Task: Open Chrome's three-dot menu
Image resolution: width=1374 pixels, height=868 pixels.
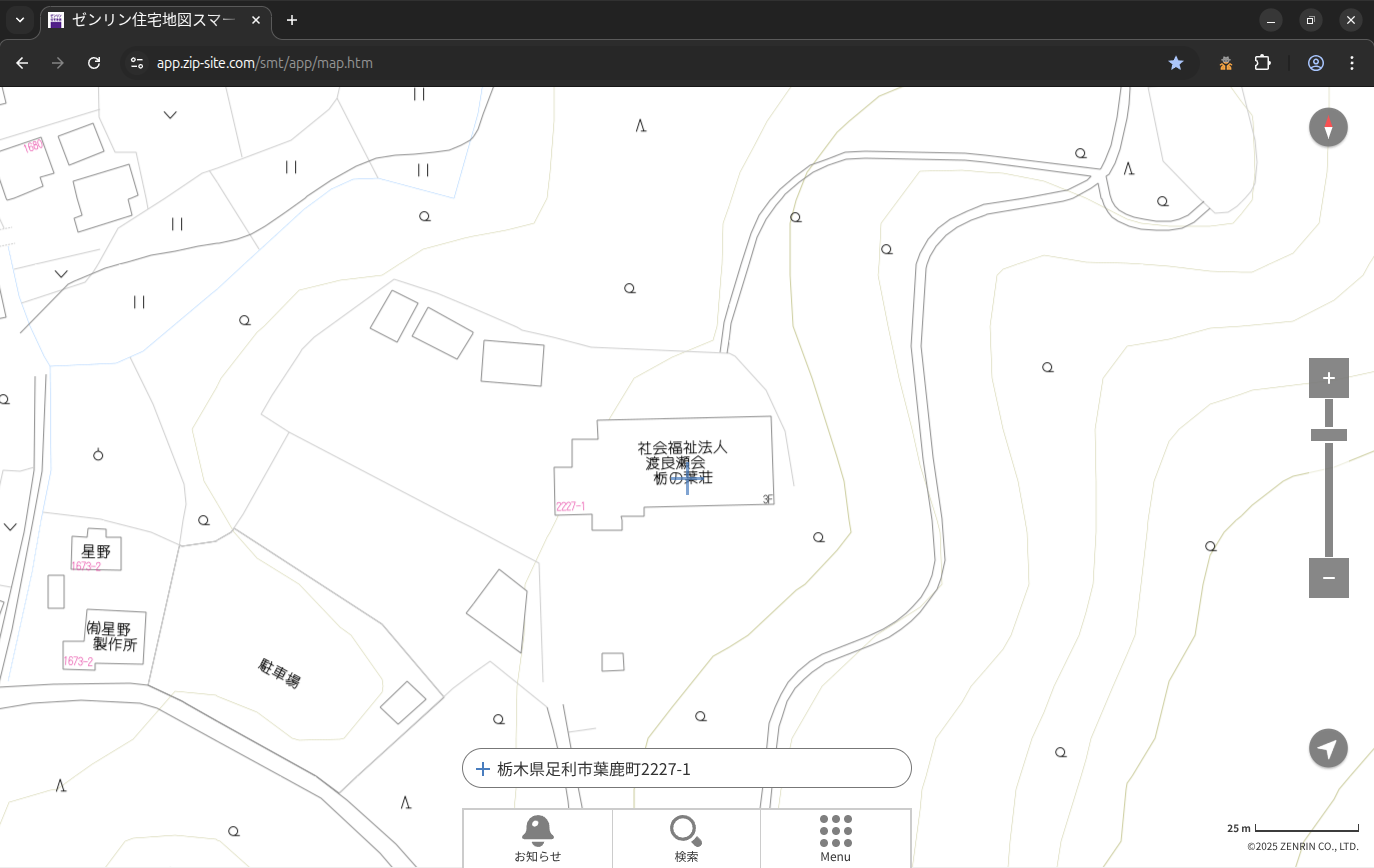Action: click(1352, 63)
